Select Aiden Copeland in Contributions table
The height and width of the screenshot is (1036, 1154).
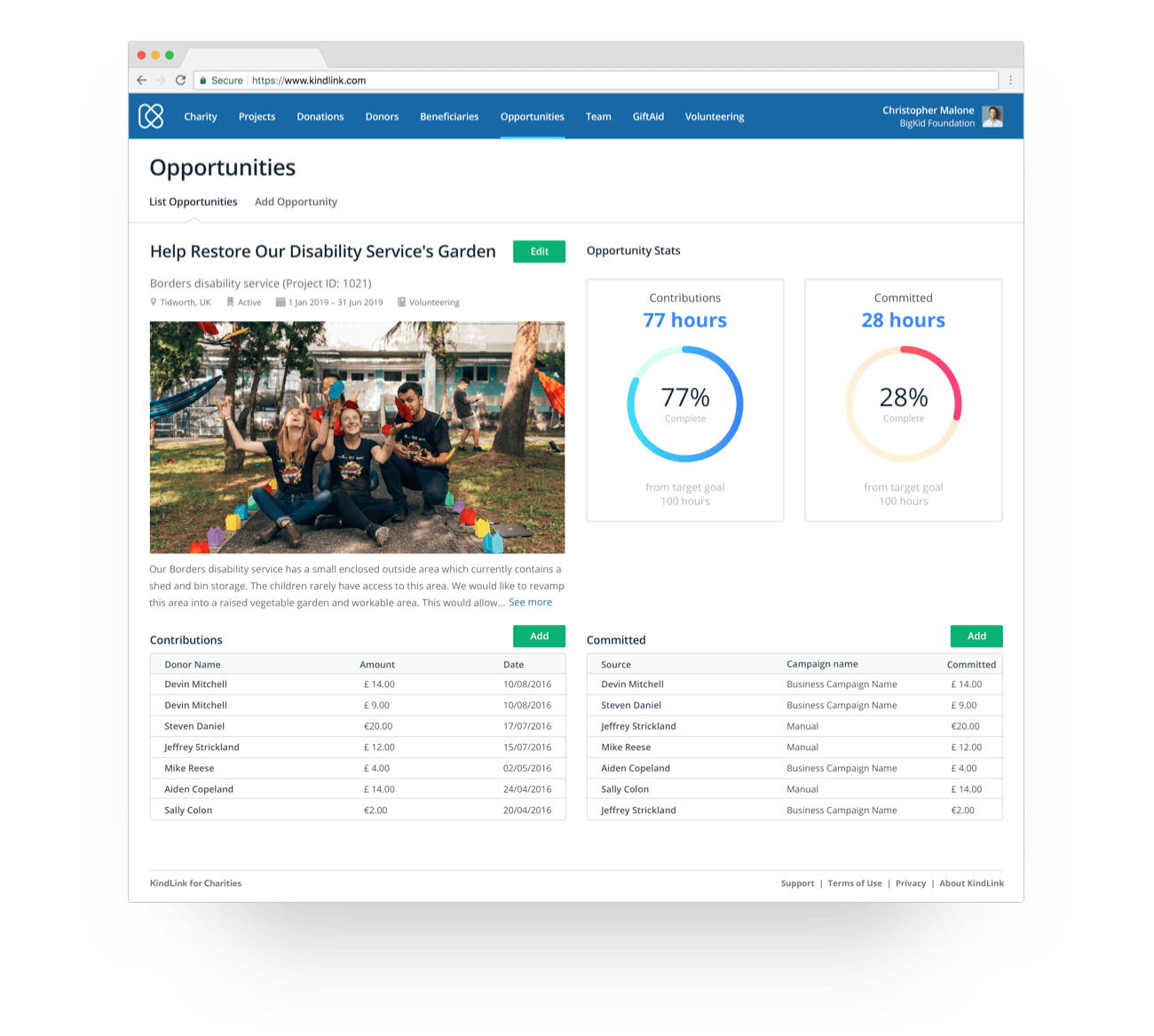199,789
